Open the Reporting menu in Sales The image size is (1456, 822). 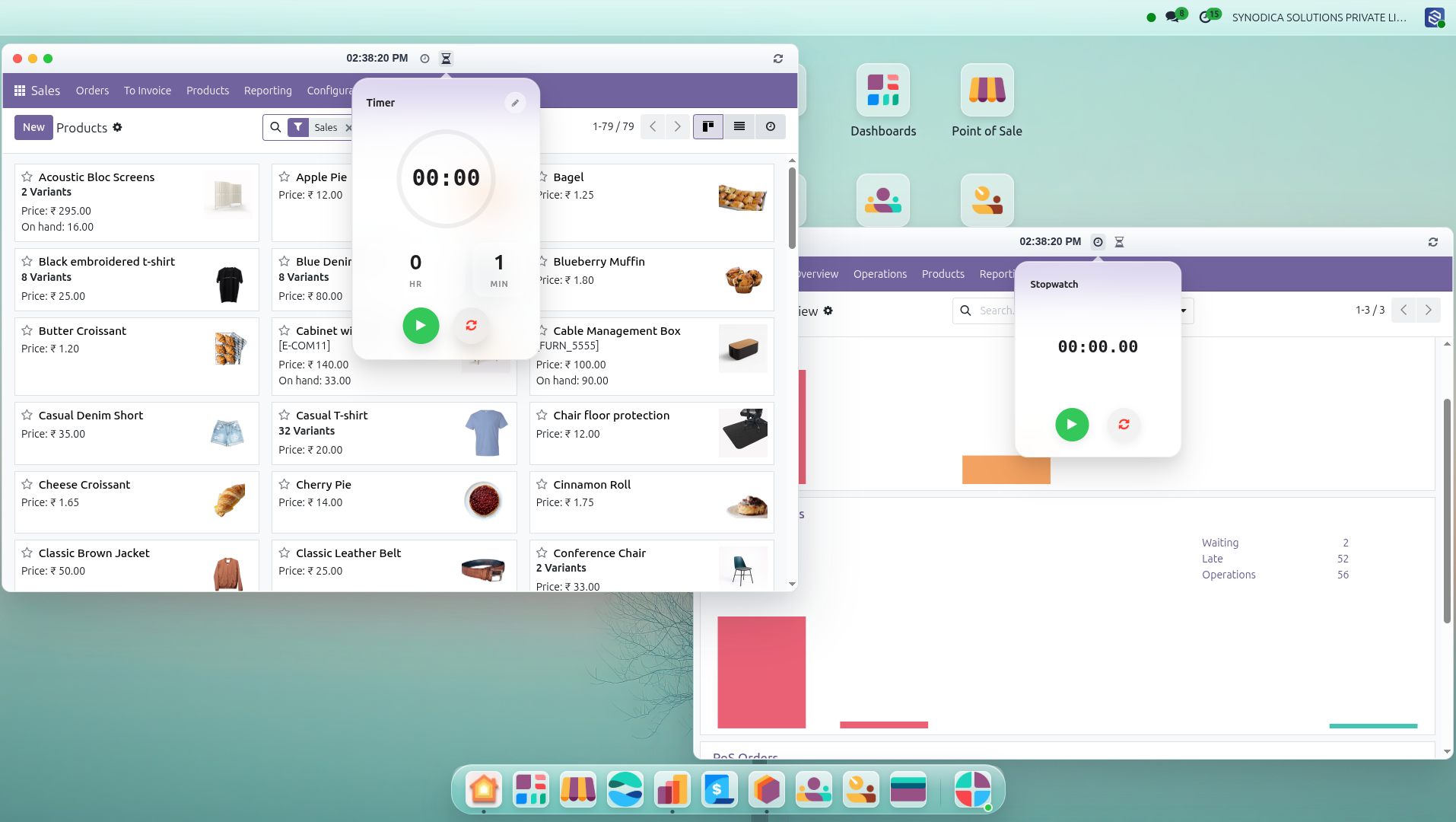pyautogui.click(x=268, y=91)
